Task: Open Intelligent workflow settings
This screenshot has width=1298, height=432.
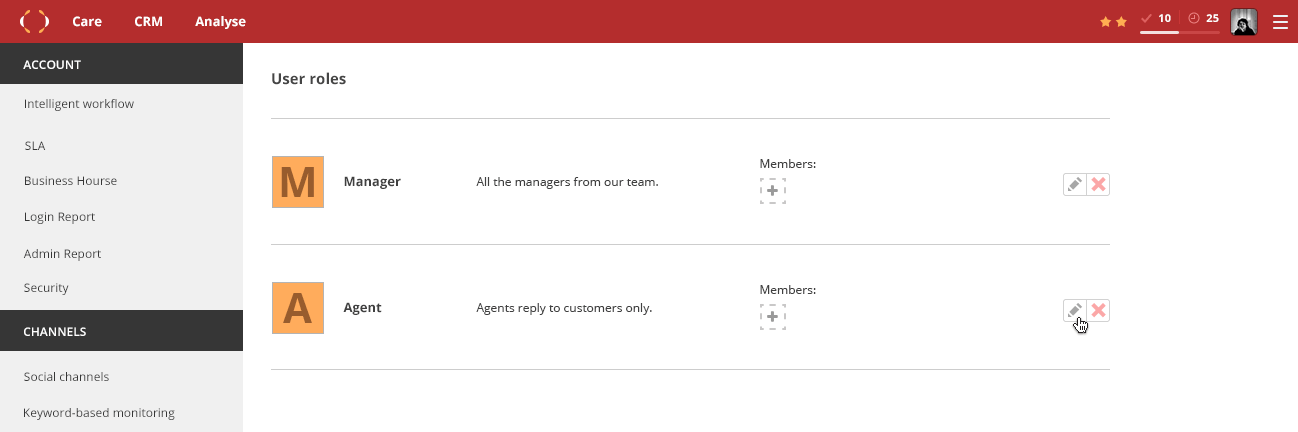Action: coord(79,103)
